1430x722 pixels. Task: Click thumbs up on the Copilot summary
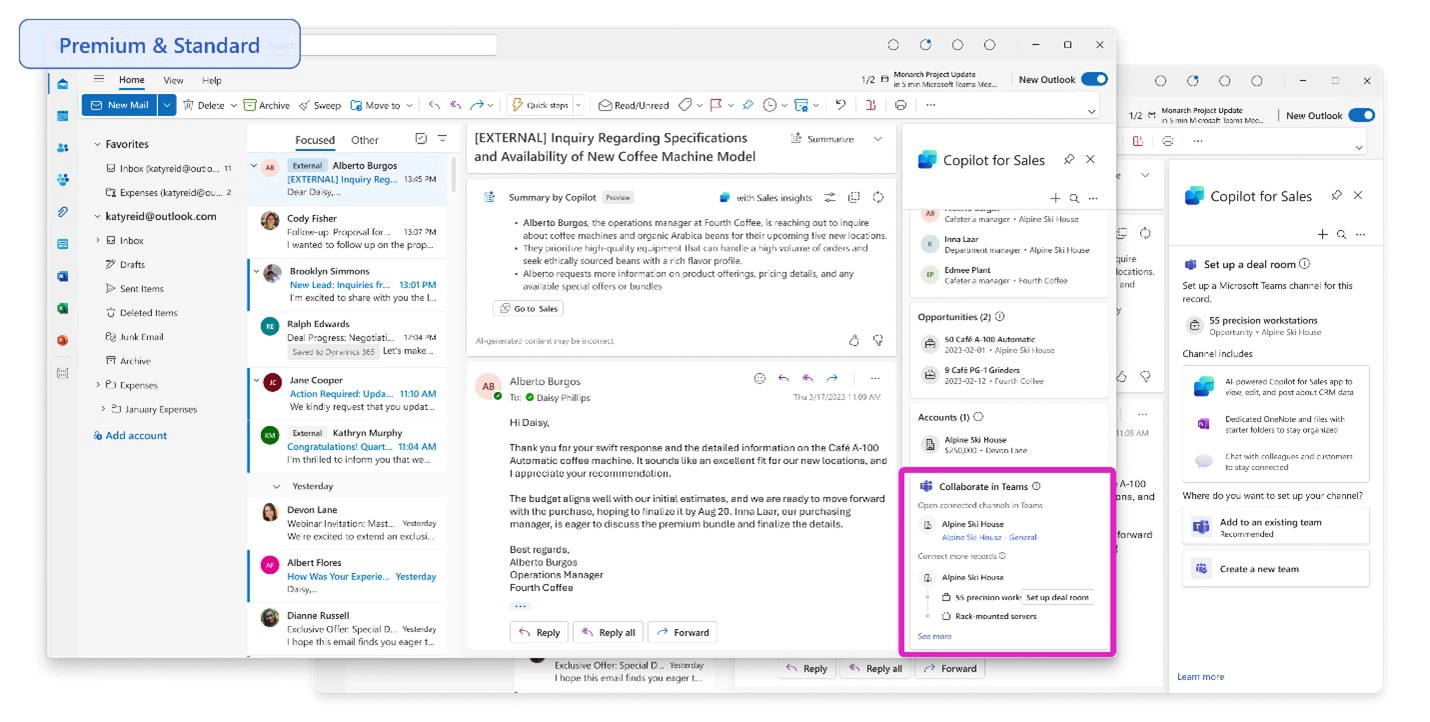click(x=854, y=341)
